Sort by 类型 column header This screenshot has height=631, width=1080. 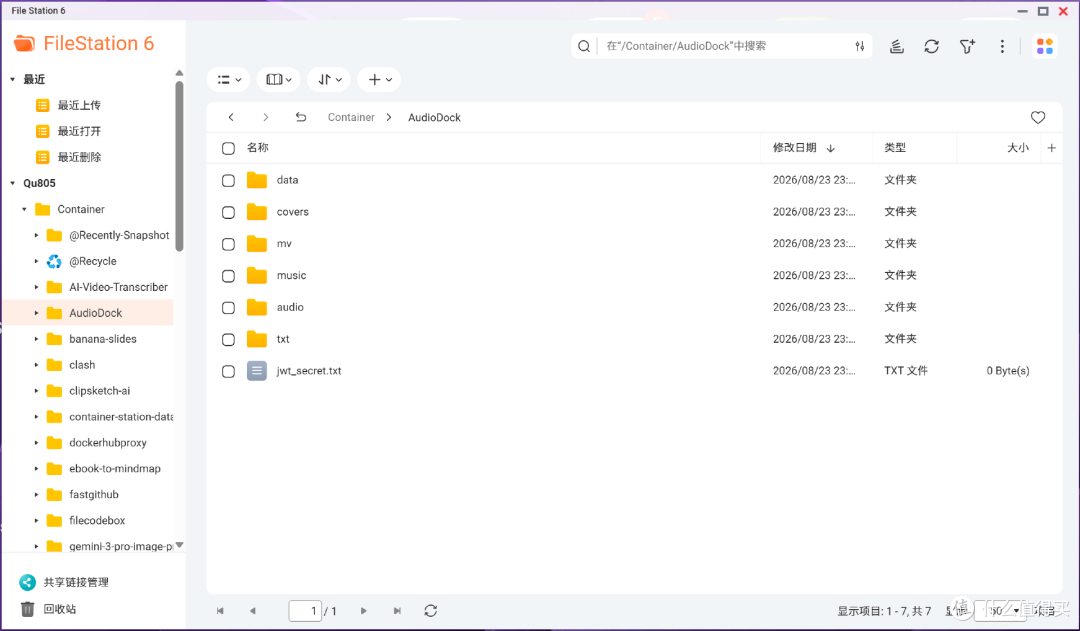[895, 147]
